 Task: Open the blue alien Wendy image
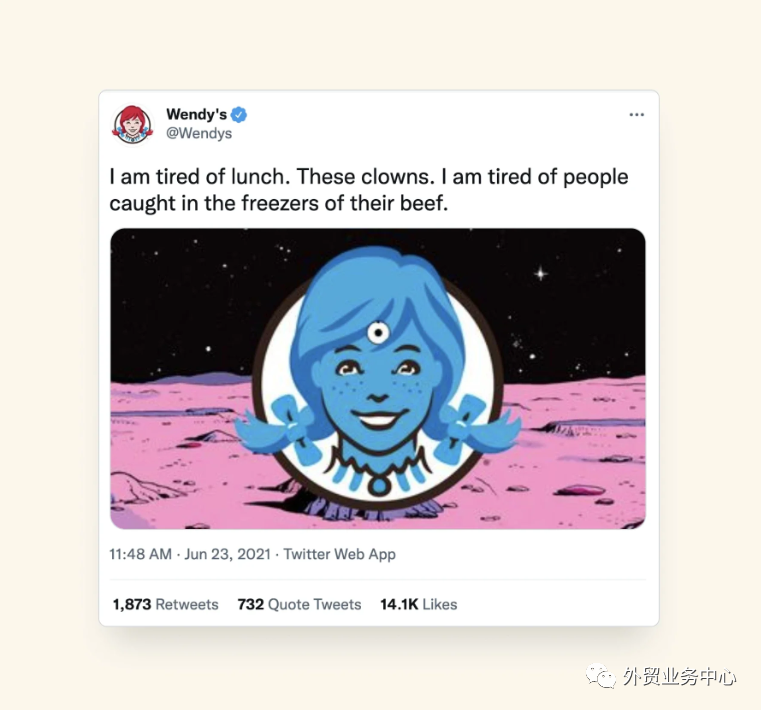pyautogui.click(x=378, y=379)
